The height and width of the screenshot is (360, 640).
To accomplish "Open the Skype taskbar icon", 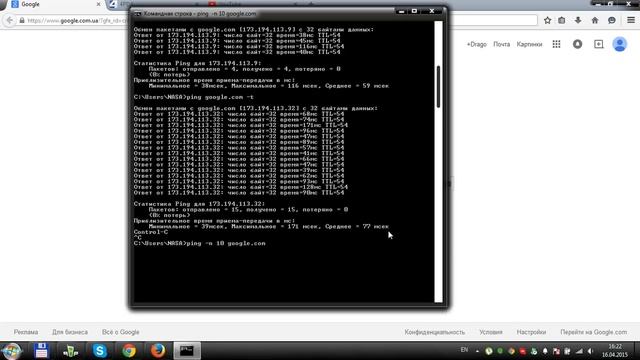I will [100, 351].
